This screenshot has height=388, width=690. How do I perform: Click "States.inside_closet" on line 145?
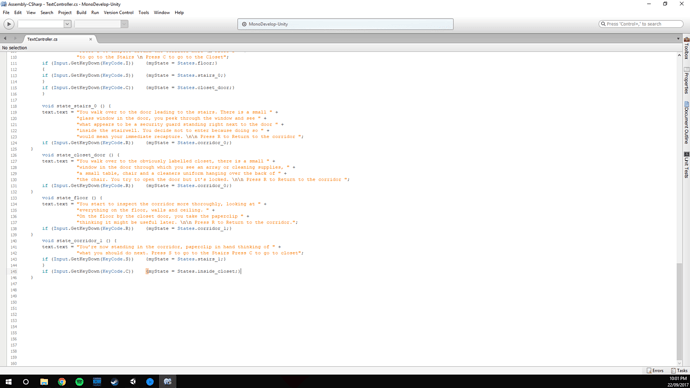(207, 271)
